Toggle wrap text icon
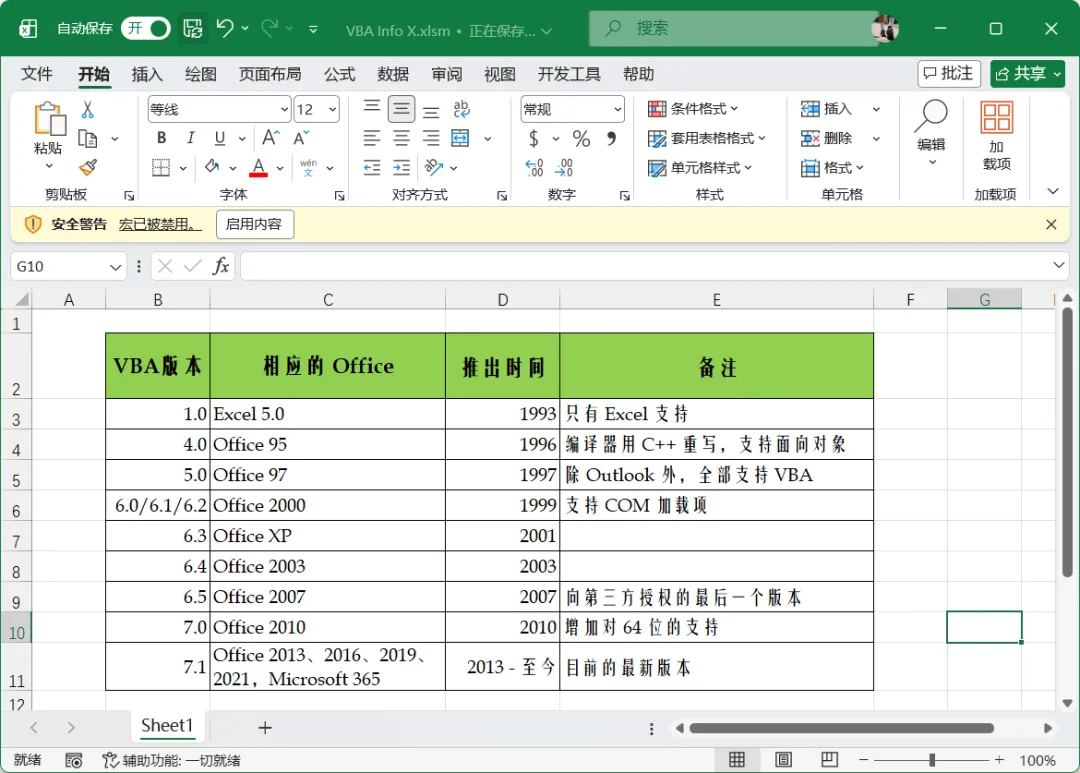1080x773 pixels. pos(461,109)
